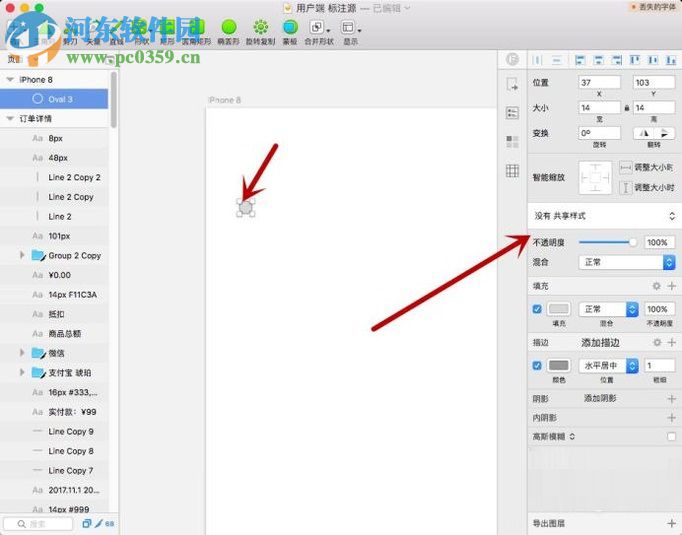Click the opacity (不透明度) slider

tap(607, 242)
